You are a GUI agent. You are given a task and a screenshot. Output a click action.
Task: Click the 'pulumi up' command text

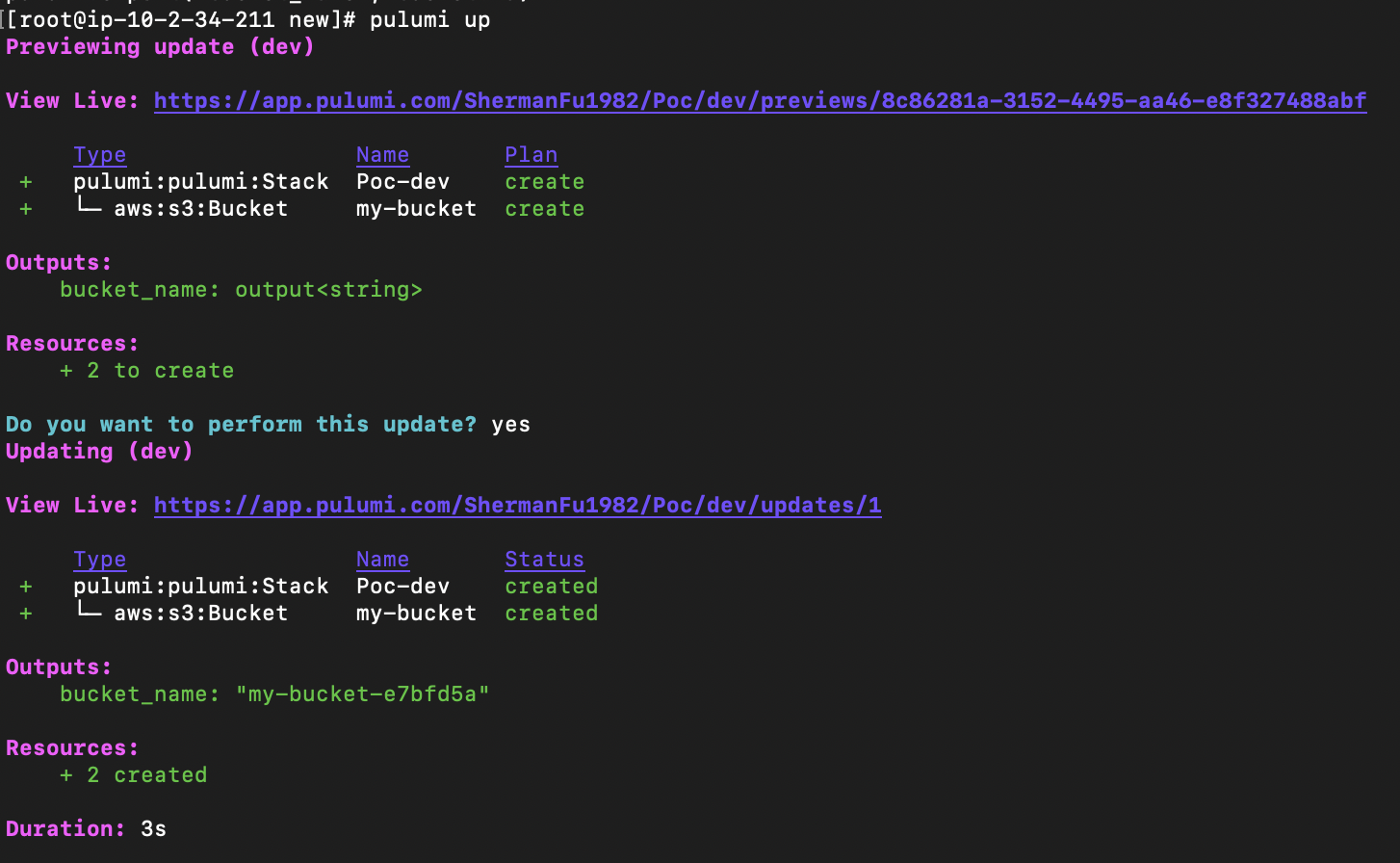click(429, 20)
